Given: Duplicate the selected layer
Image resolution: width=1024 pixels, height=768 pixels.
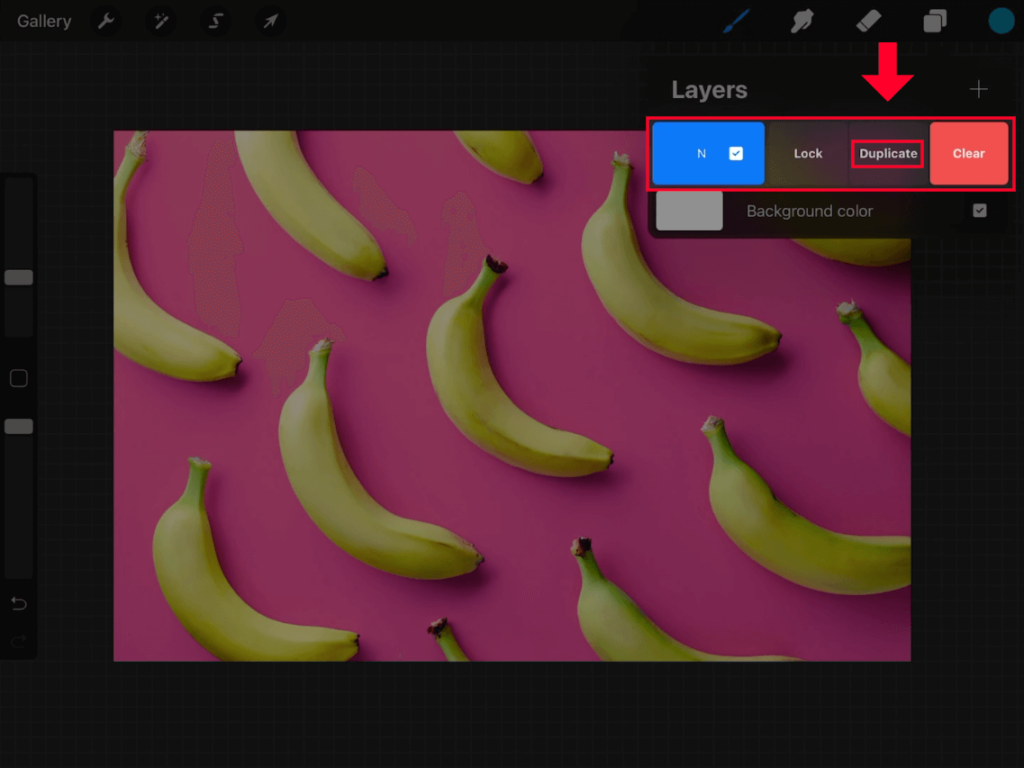Looking at the screenshot, I should [887, 153].
